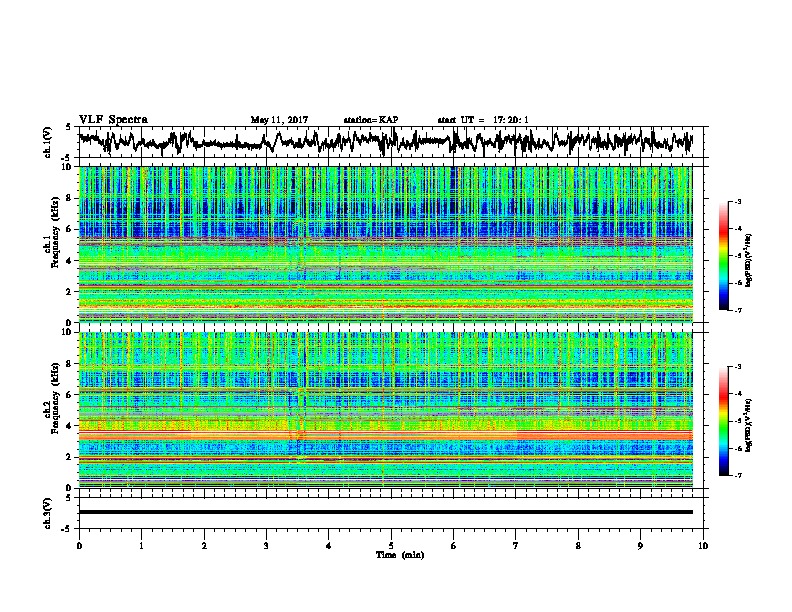Click the ch.2 spectrogram panel
Screen dimensions: 792x612
coord(385,410)
